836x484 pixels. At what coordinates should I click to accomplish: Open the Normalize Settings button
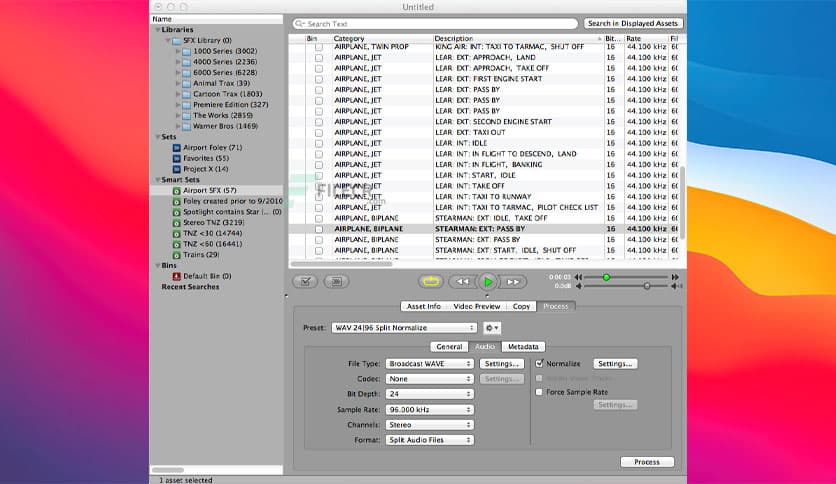coord(615,364)
